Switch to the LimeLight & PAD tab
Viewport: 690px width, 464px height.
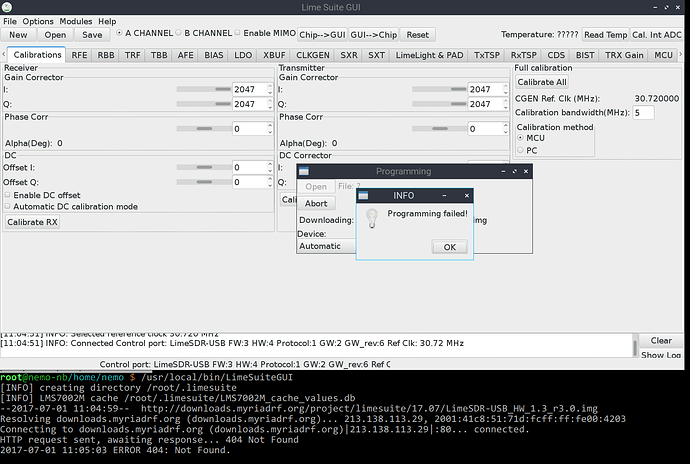coord(428,56)
